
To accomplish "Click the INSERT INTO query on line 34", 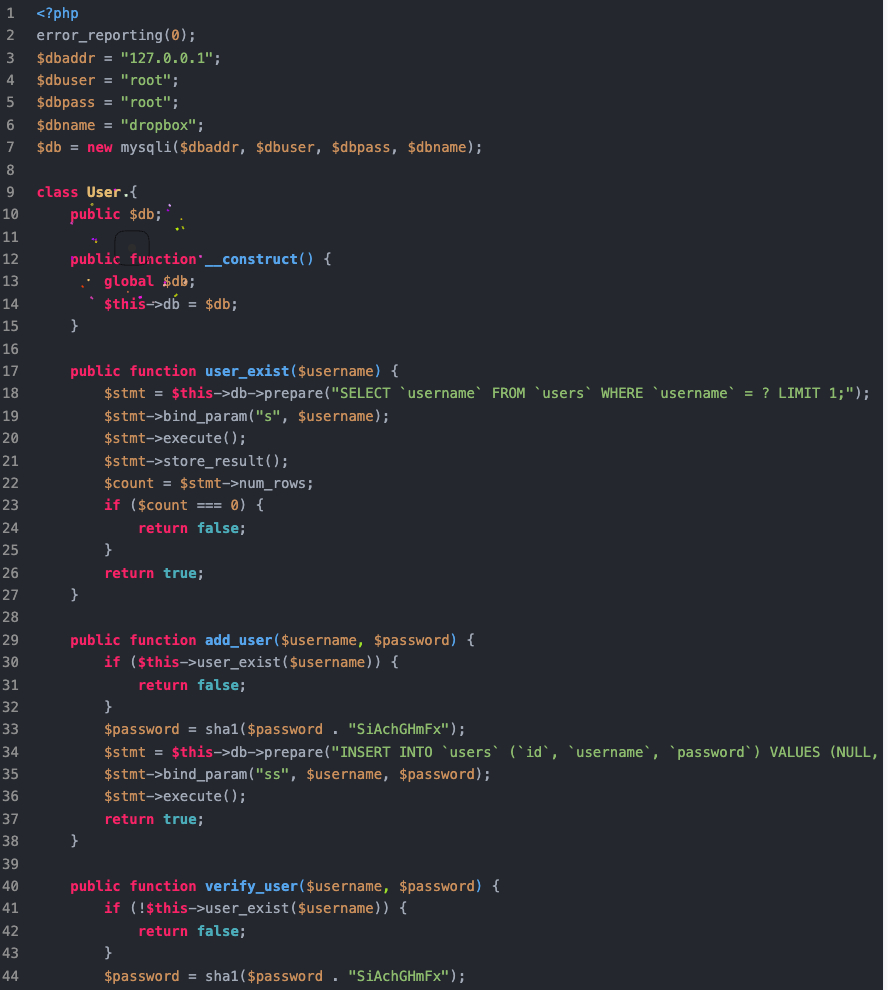I will point(605,752).
